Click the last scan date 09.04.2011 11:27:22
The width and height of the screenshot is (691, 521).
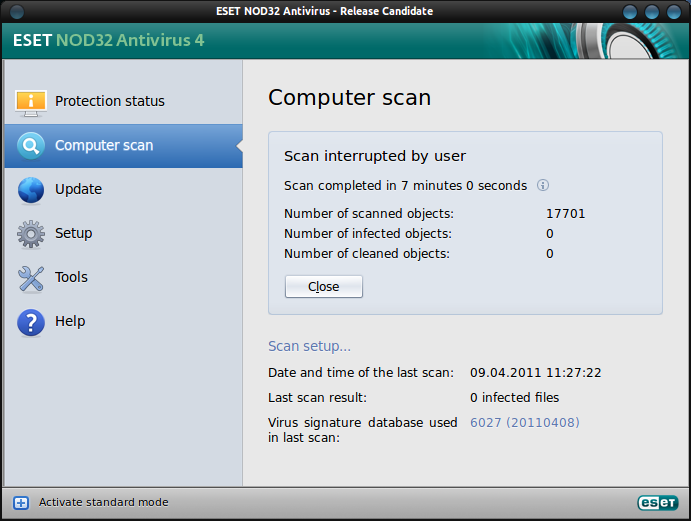coord(535,373)
